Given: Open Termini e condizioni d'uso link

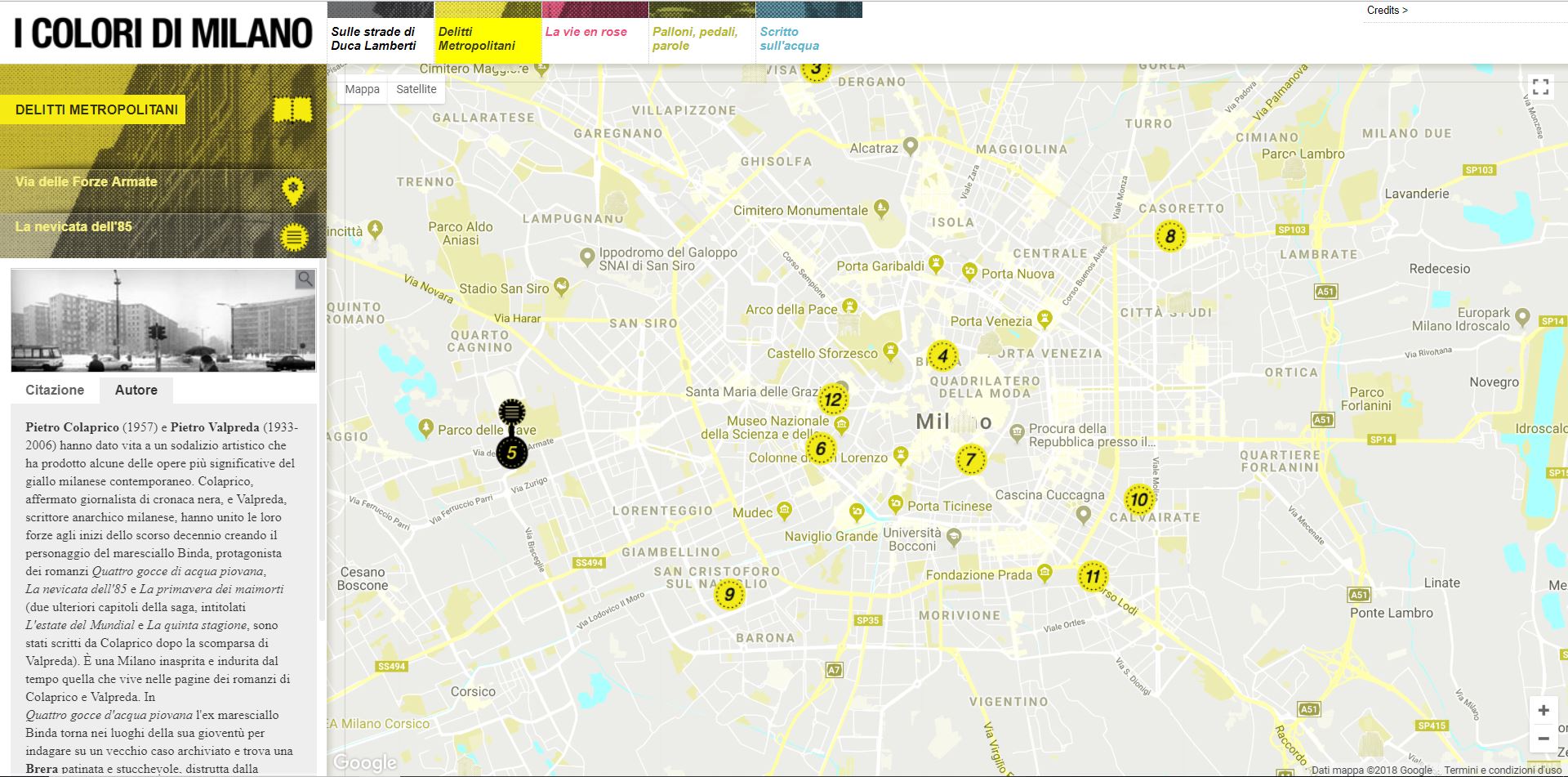Looking at the screenshot, I should [1503, 770].
